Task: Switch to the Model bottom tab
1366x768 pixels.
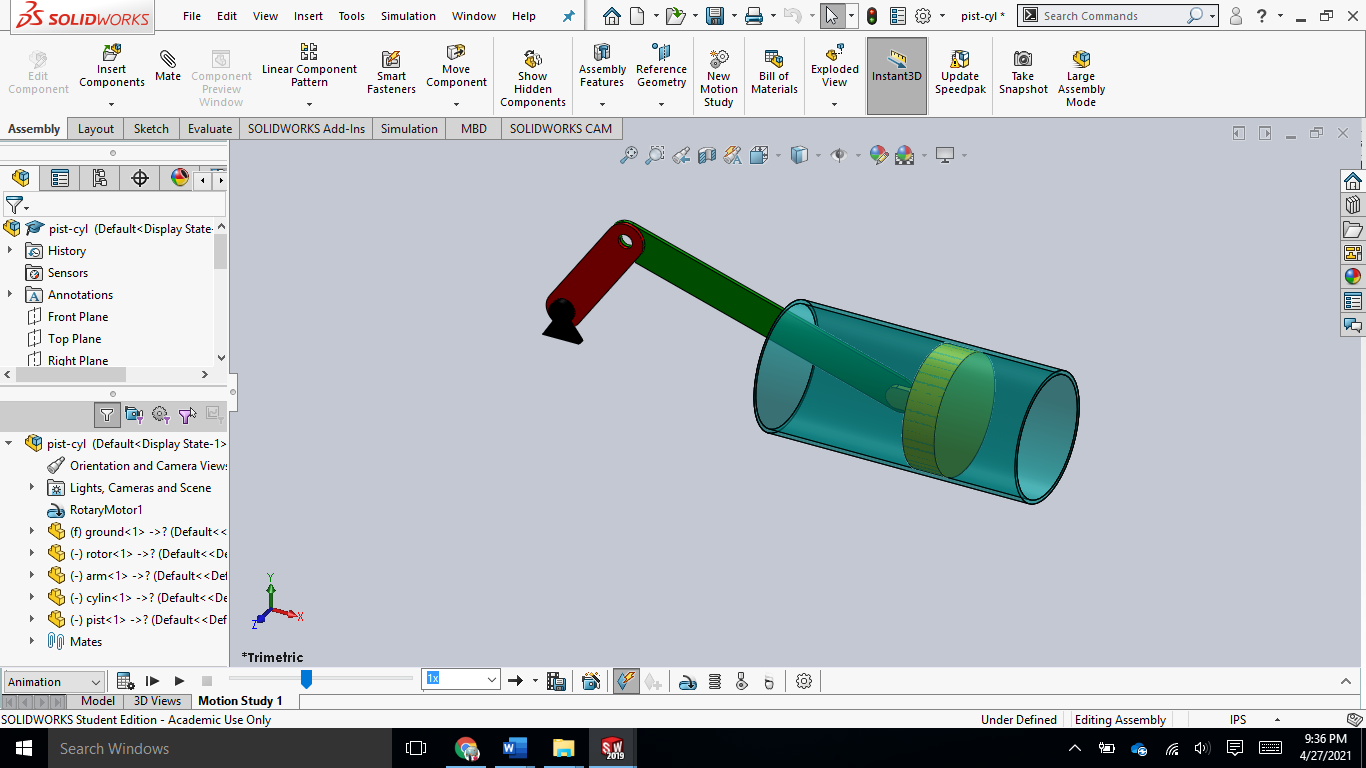Action: pos(98,701)
